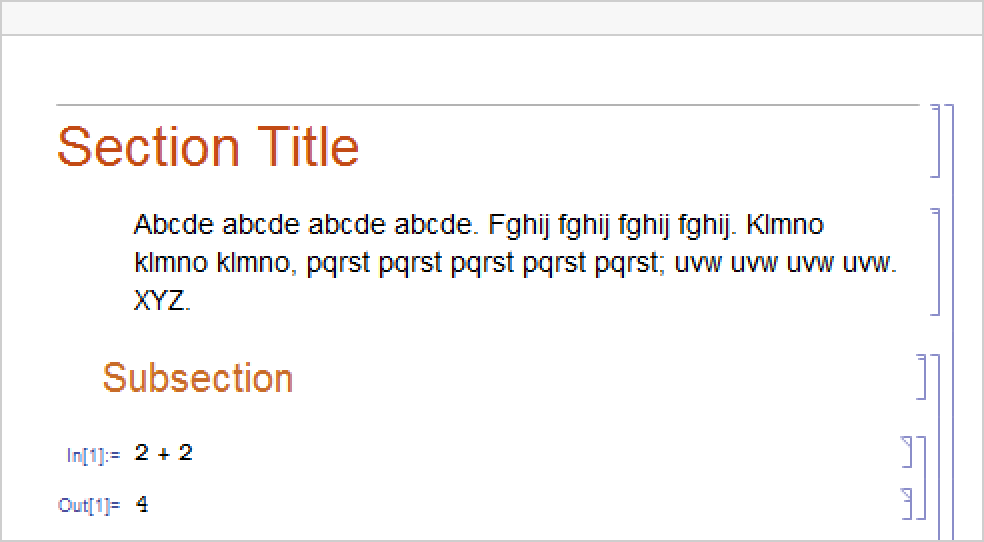Click inside the input expression 2 + 2

click(163, 453)
